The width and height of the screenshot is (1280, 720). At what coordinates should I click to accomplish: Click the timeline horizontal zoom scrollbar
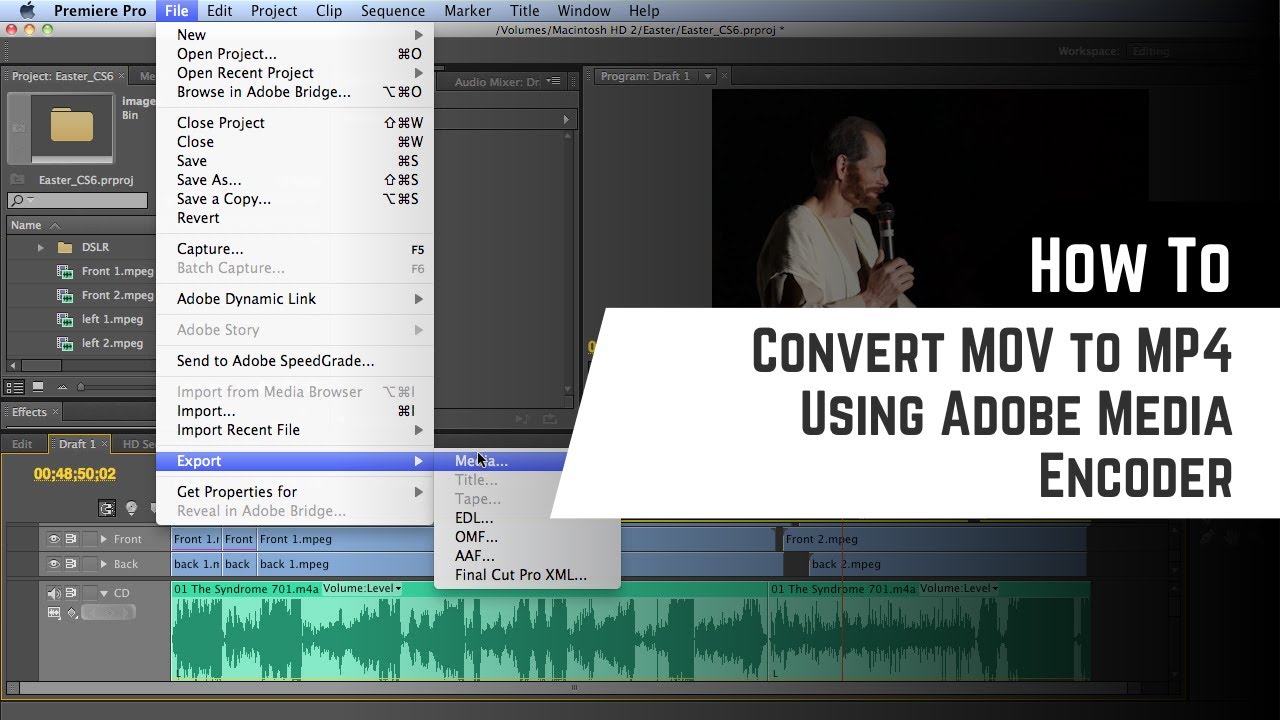pos(575,688)
